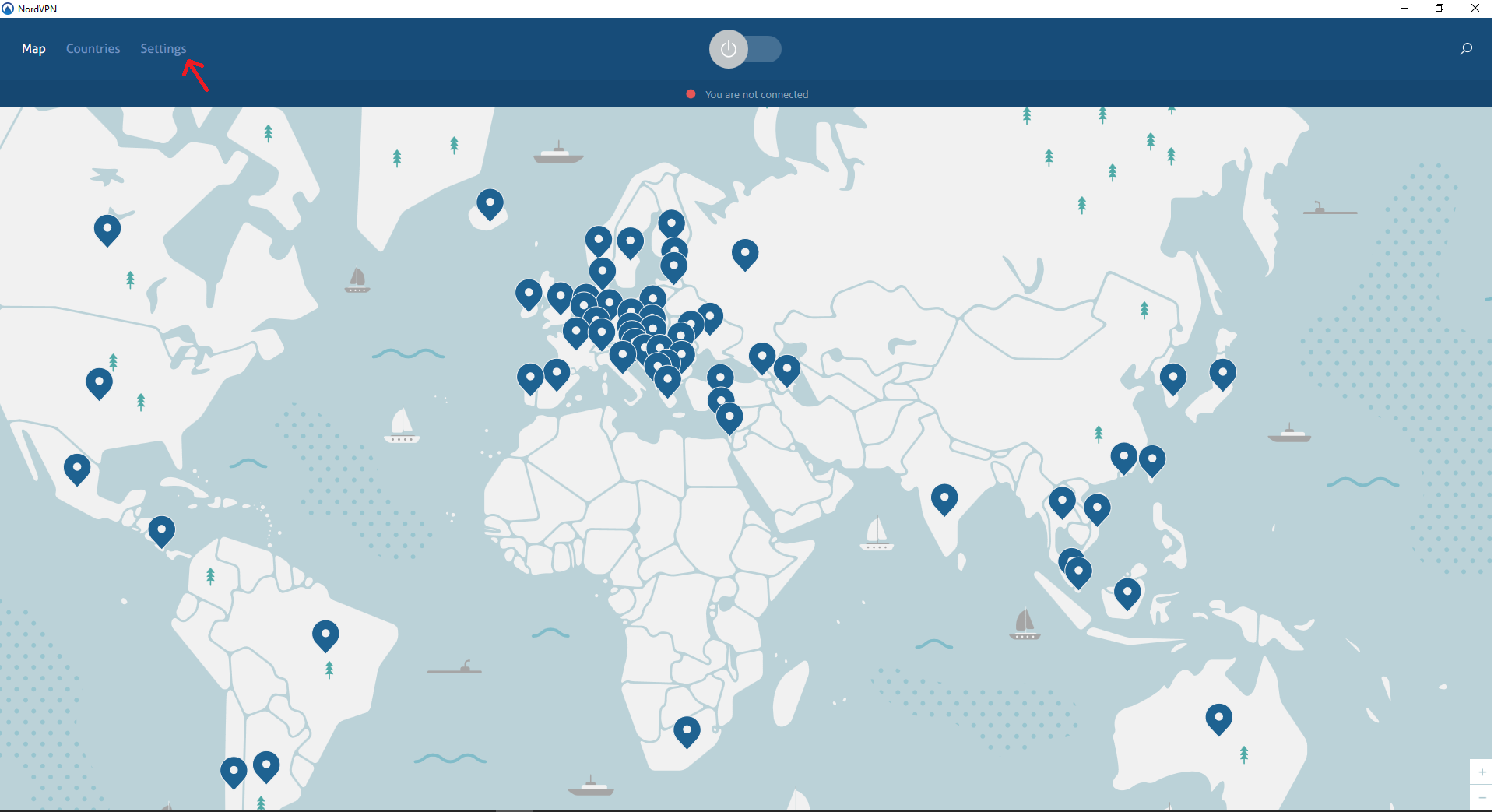The width and height of the screenshot is (1494, 812).
Task: Select the Turkey server pin
Action: pos(720,379)
